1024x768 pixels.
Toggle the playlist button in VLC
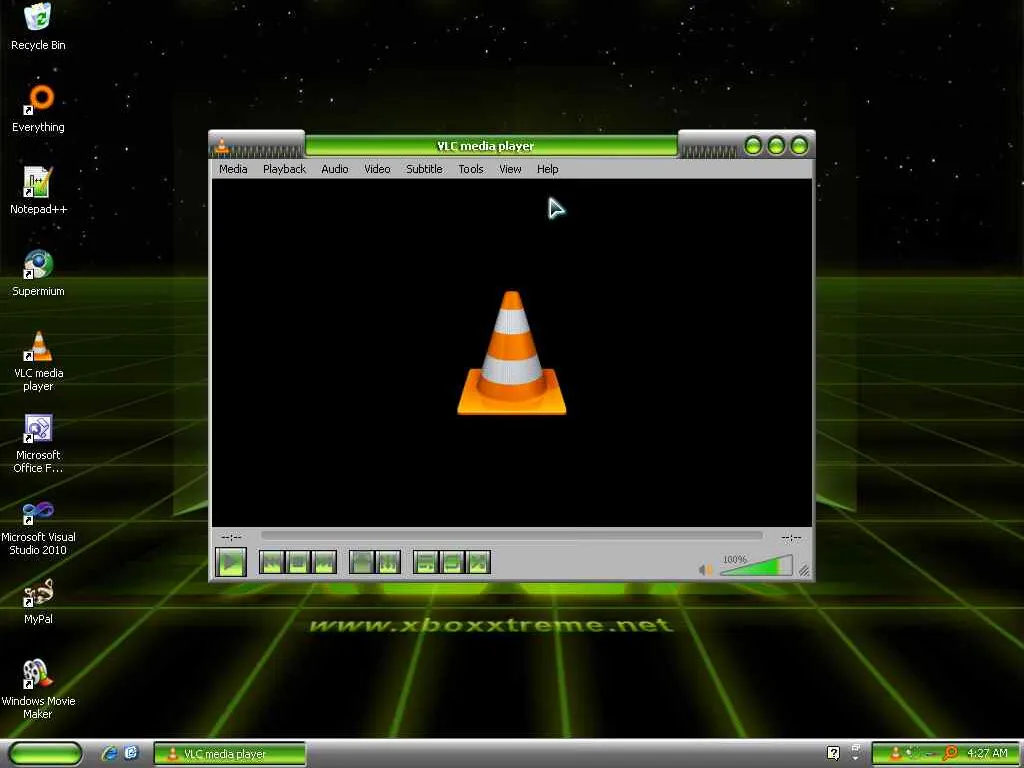(426, 562)
